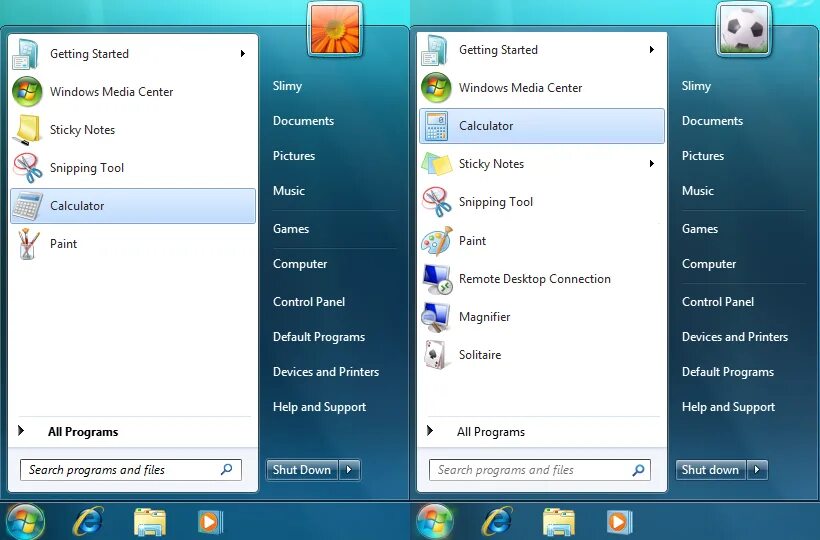Screen dimensions: 820x540
Task: Click Windows Media Center icon in right menu
Action: point(436,88)
